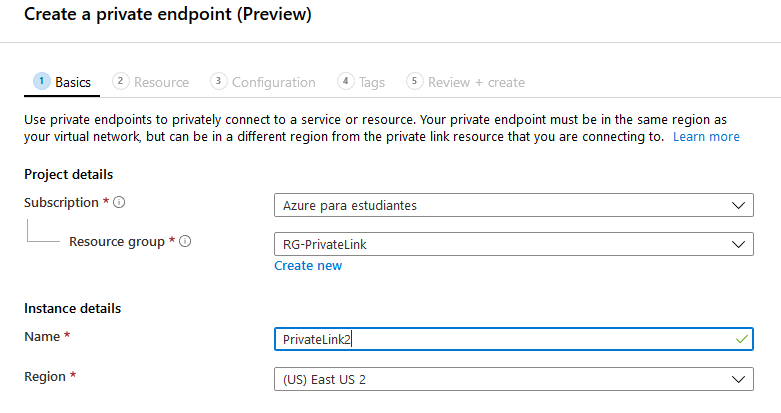Open the Region dropdown showing East US 2
Viewport: 781px width, 413px height.
click(514, 380)
